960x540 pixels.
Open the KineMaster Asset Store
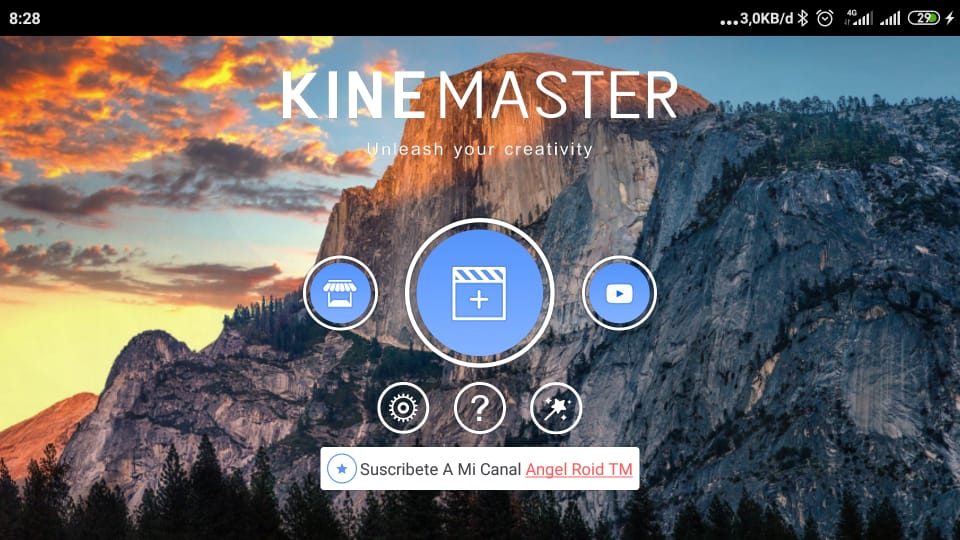pos(340,293)
